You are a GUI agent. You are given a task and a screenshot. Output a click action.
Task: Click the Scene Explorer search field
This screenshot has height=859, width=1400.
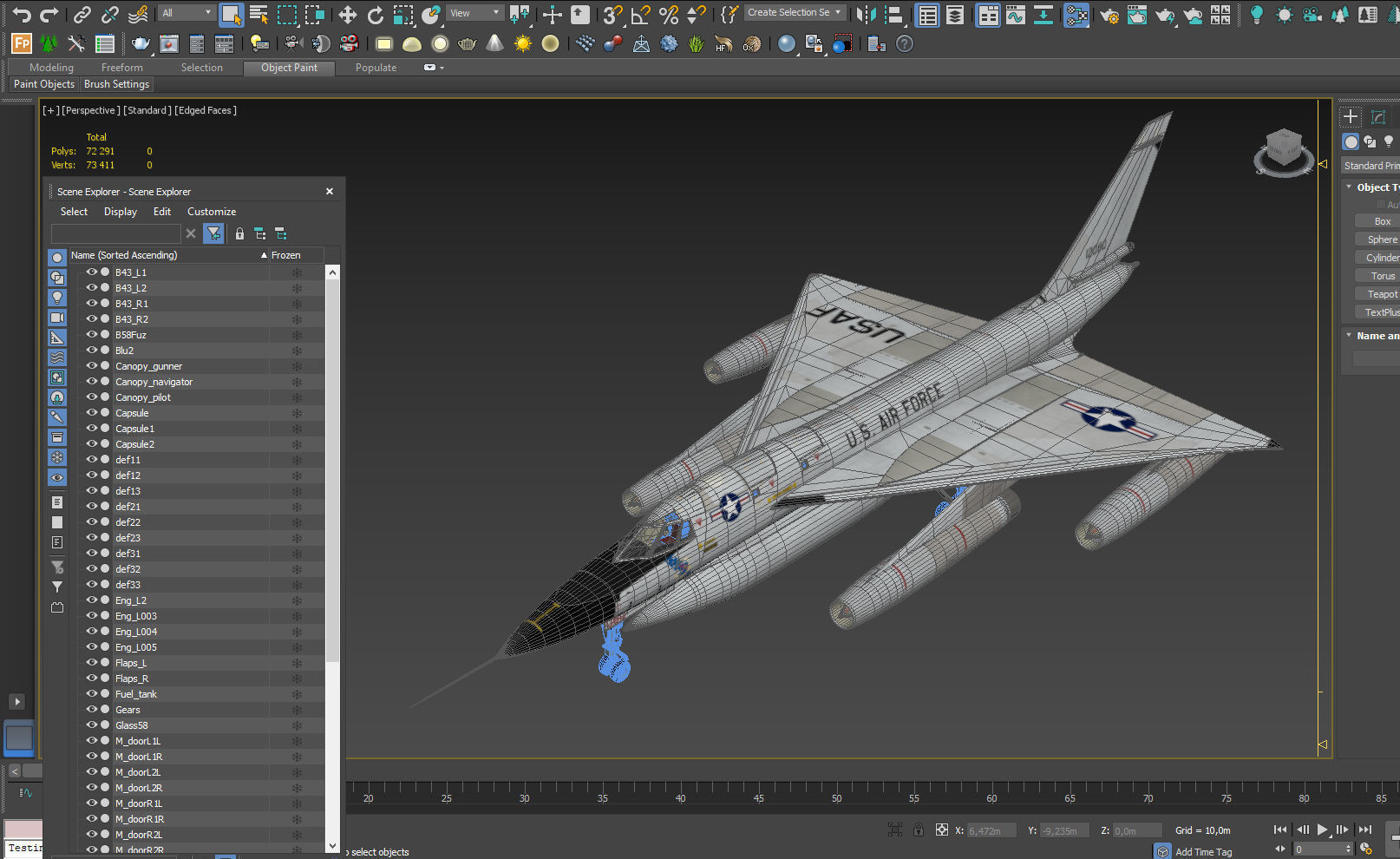click(x=116, y=233)
